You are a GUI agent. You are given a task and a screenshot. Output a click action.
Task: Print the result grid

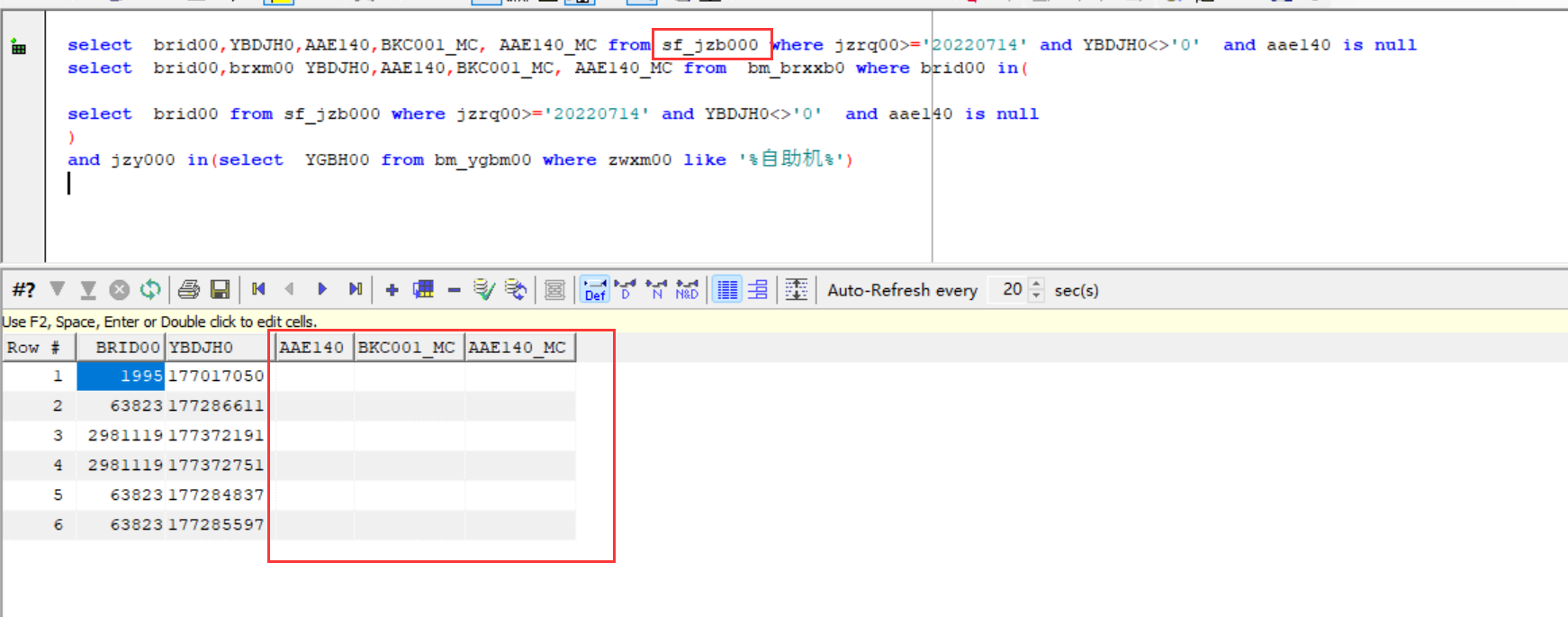pyautogui.click(x=188, y=290)
